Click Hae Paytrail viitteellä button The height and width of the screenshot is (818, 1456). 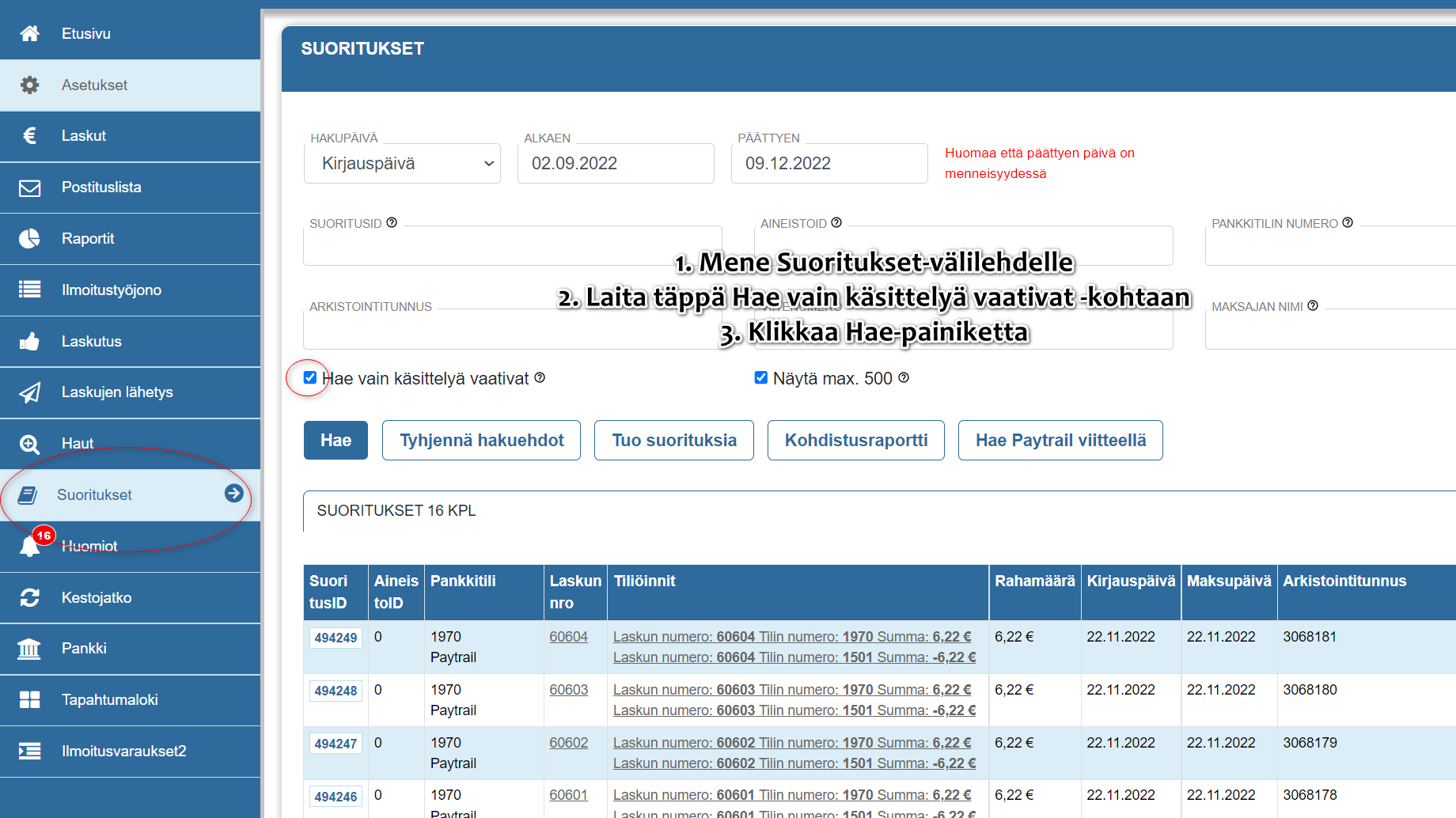pyautogui.click(x=1060, y=440)
